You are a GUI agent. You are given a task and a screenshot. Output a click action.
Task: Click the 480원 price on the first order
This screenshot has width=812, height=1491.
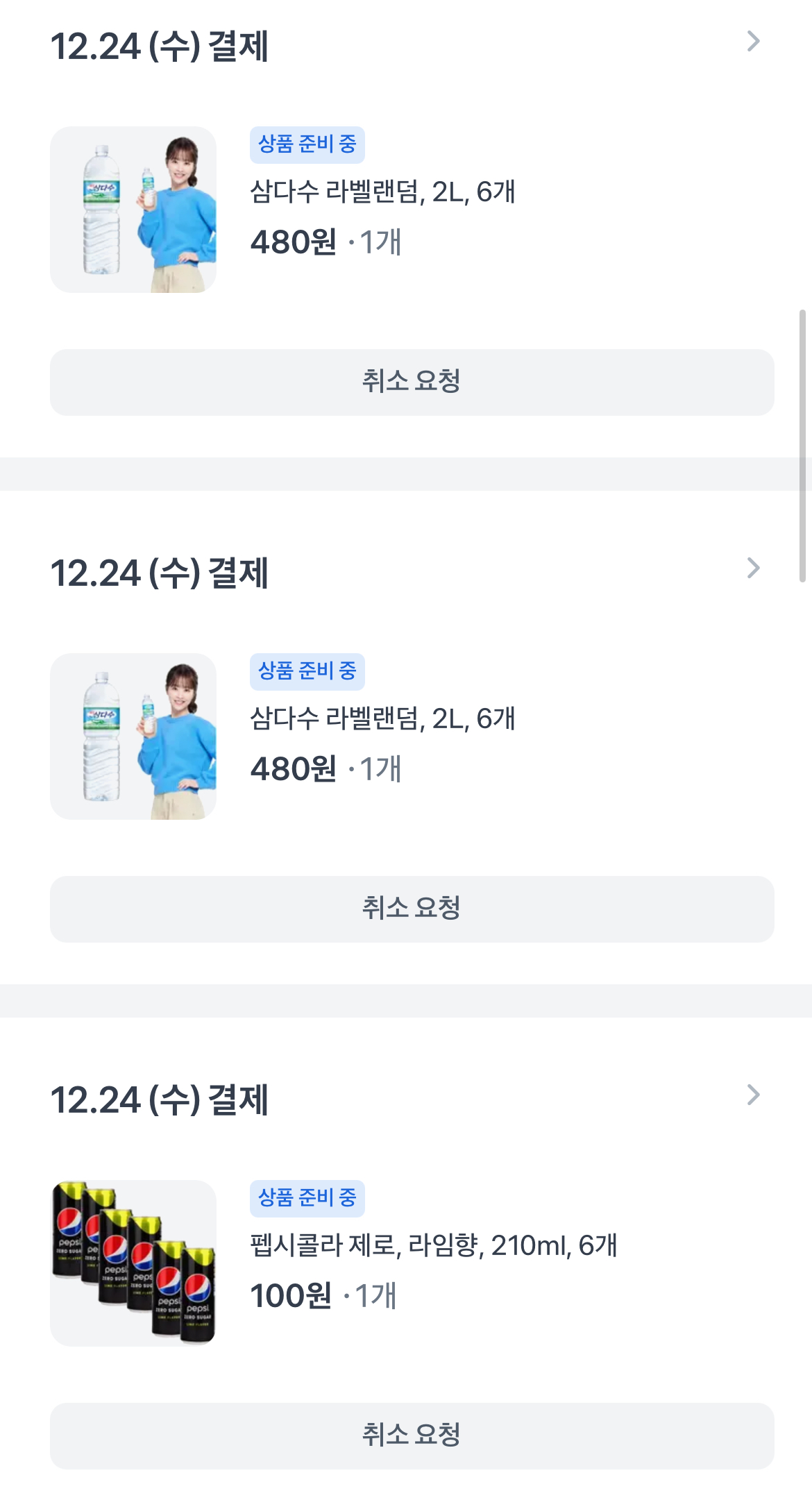(x=293, y=242)
